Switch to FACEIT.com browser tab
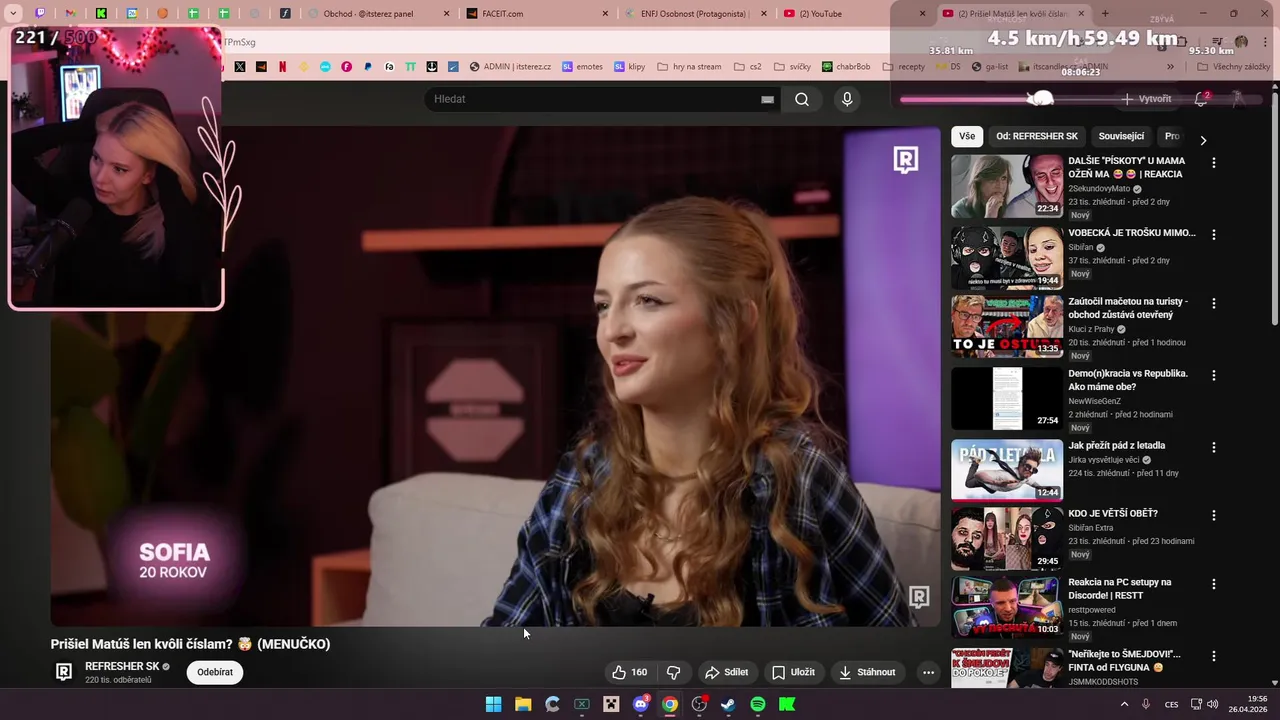This screenshot has width=1280, height=720. [x=536, y=14]
